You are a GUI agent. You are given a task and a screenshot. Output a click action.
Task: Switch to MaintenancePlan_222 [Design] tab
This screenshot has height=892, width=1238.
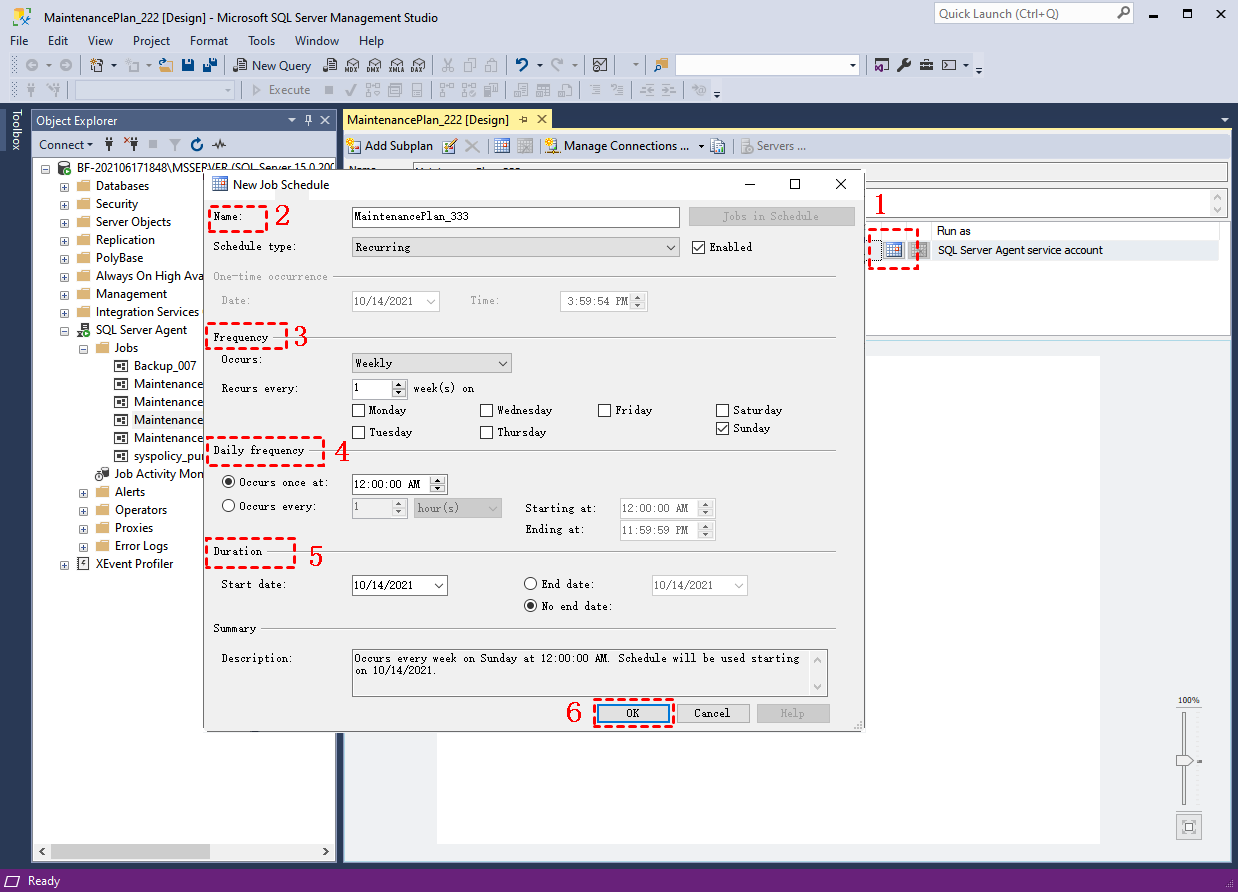428,120
